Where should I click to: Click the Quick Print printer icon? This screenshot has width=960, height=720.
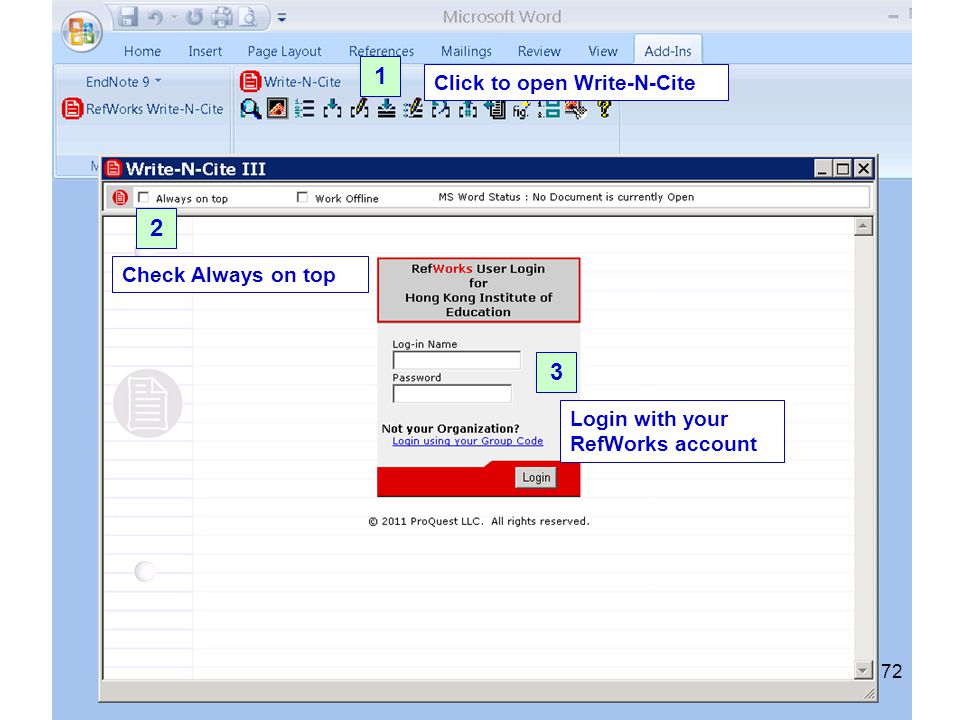coord(222,17)
